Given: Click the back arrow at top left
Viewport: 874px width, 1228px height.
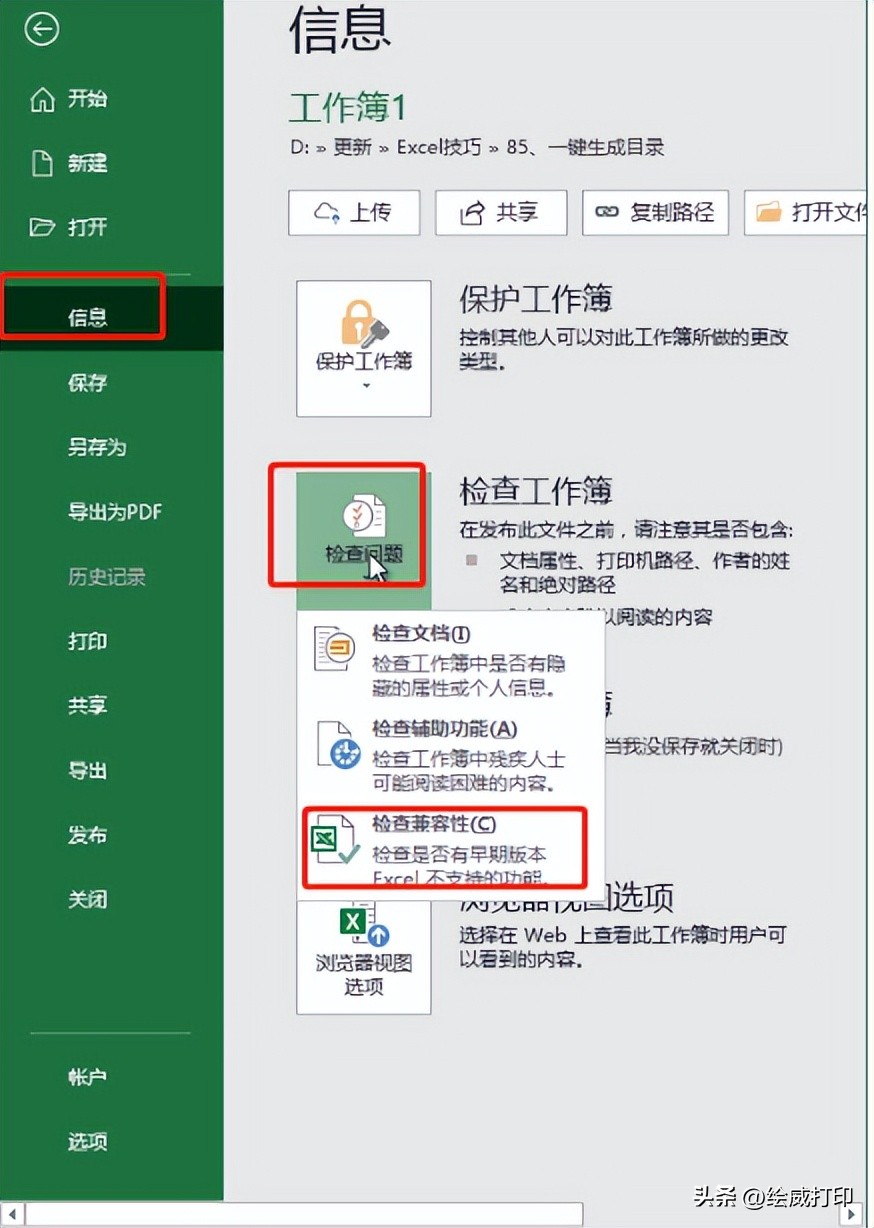Looking at the screenshot, I should pos(41,30).
